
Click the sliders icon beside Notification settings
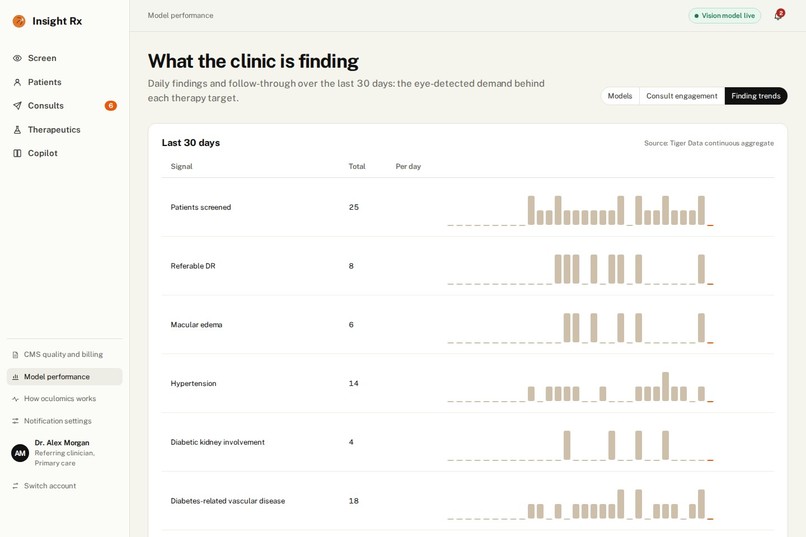tap(15, 421)
